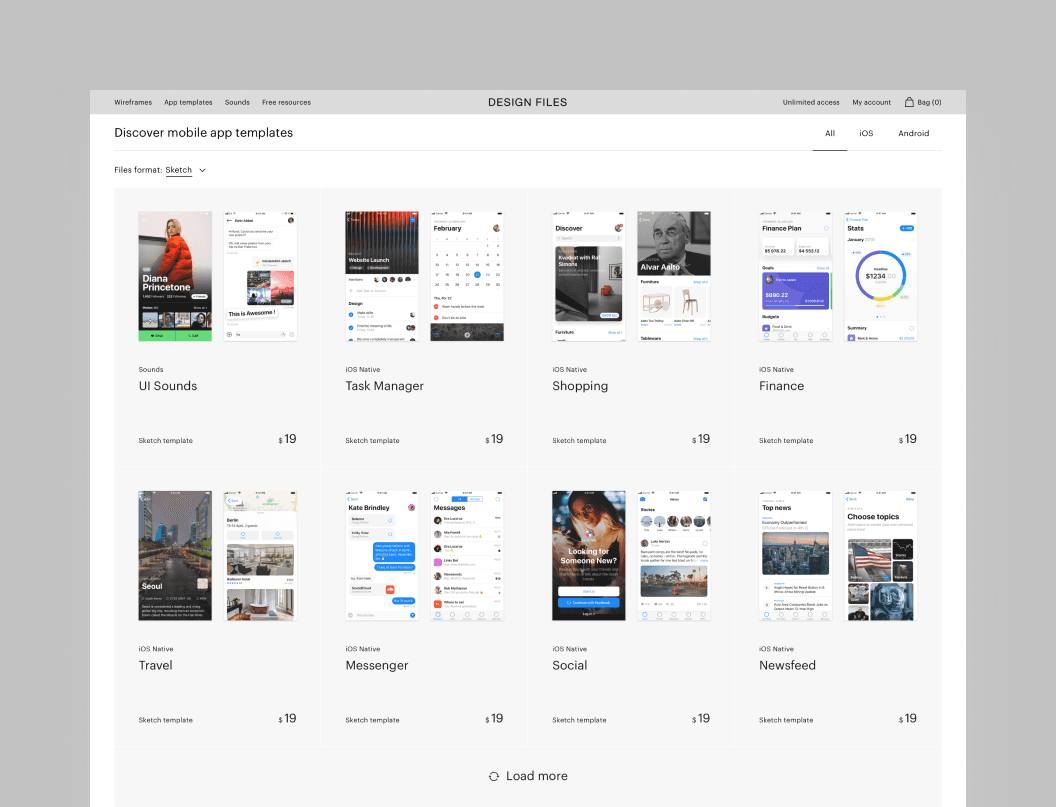The image size is (1056, 807).
Task: Click the February calendar preview
Action: coord(467,276)
